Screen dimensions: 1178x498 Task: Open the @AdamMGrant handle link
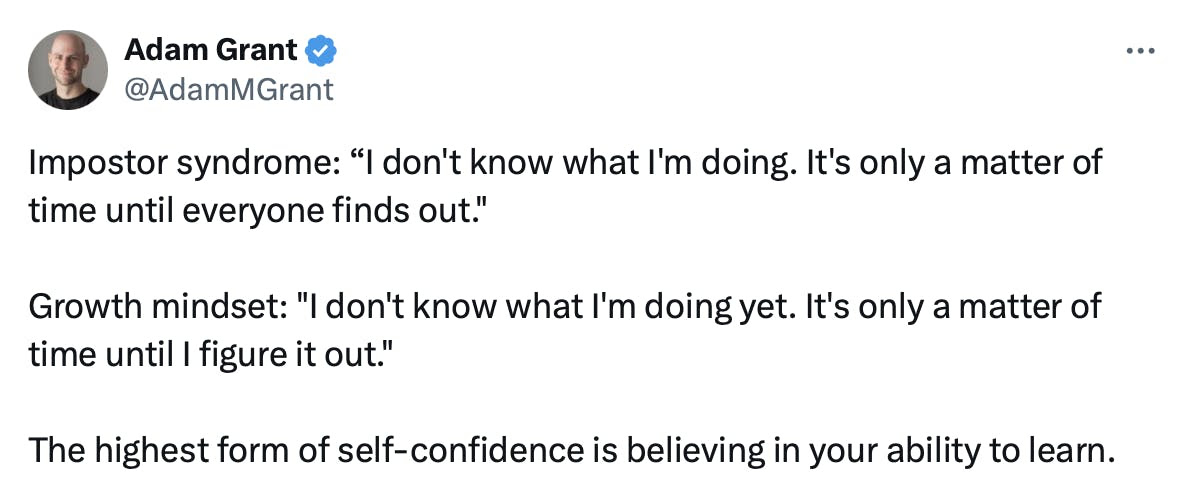228,90
